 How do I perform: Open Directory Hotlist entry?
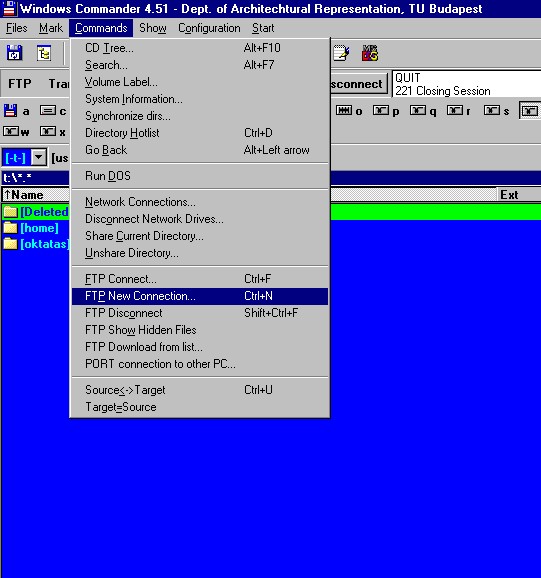pos(200,133)
